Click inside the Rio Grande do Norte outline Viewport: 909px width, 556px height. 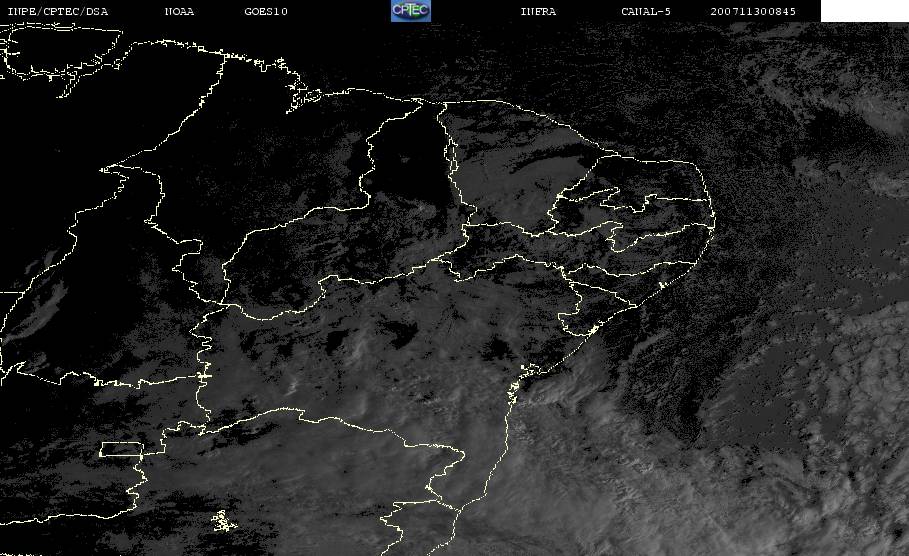[x=650, y=180]
